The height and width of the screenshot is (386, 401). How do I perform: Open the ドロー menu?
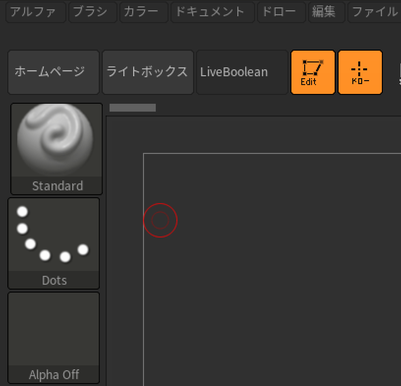[x=281, y=12]
